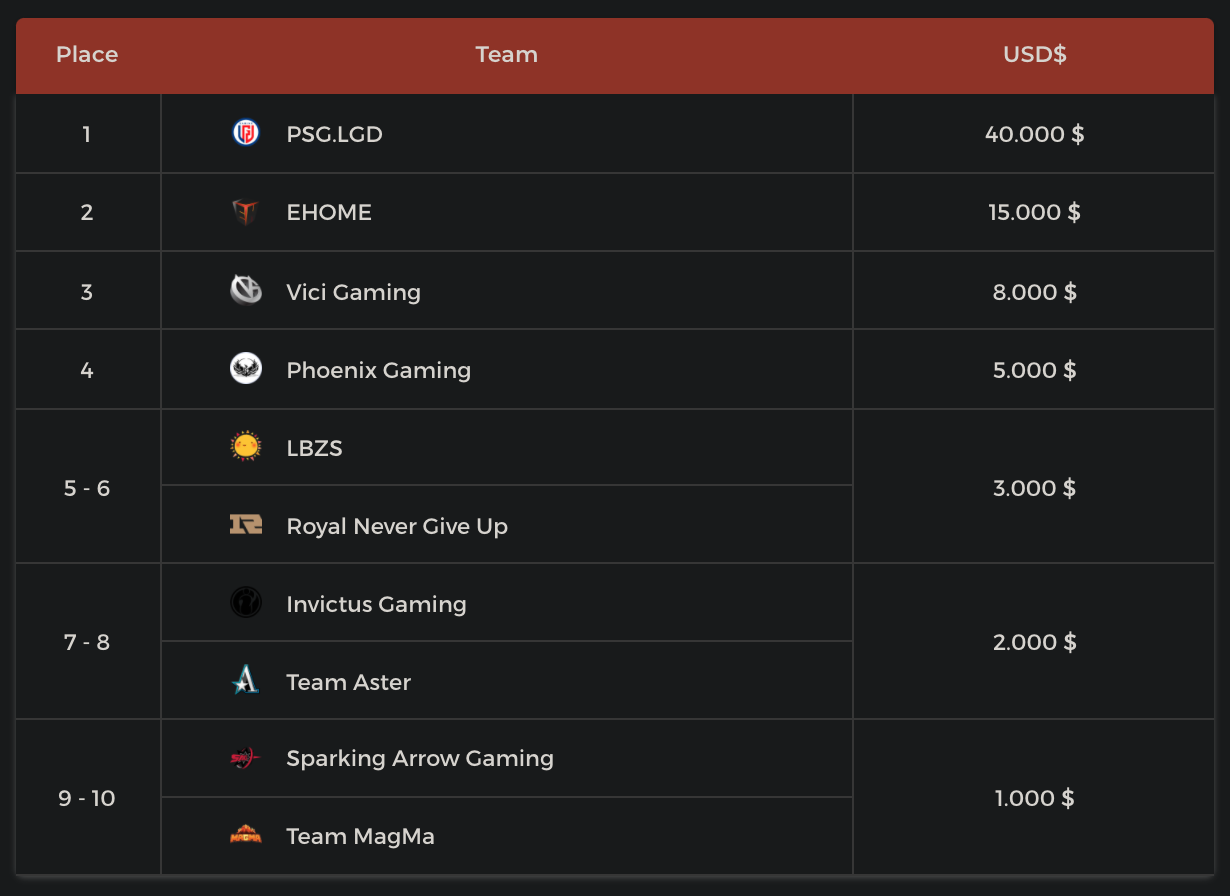Click the Royal Never Give Up logo
The image size is (1230, 896).
pyautogui.click(x=245, y=525)
